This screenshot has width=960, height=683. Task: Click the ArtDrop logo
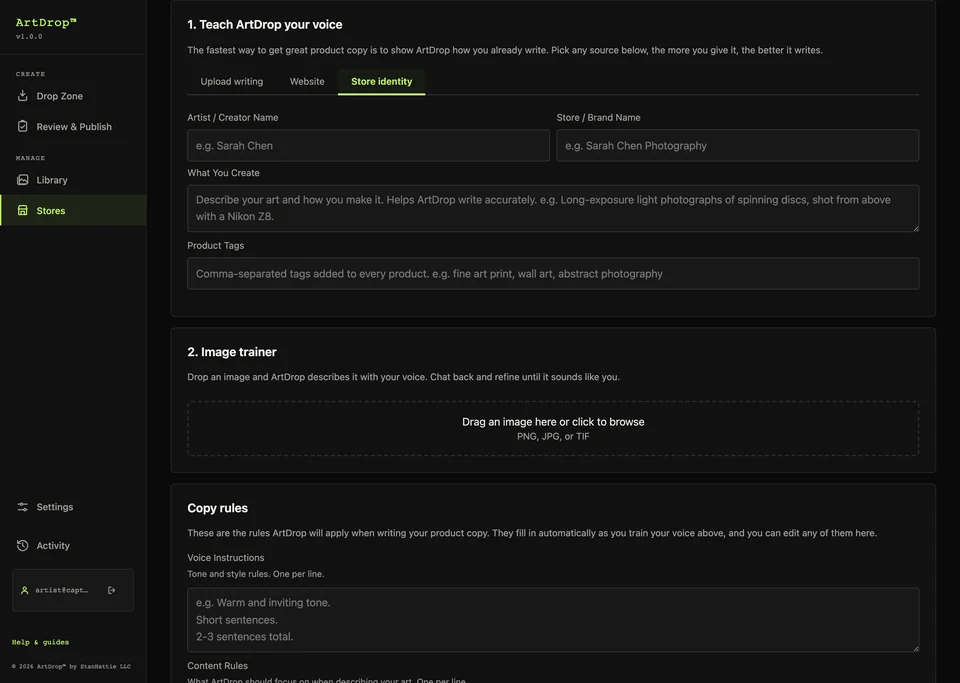pos(46,23)
